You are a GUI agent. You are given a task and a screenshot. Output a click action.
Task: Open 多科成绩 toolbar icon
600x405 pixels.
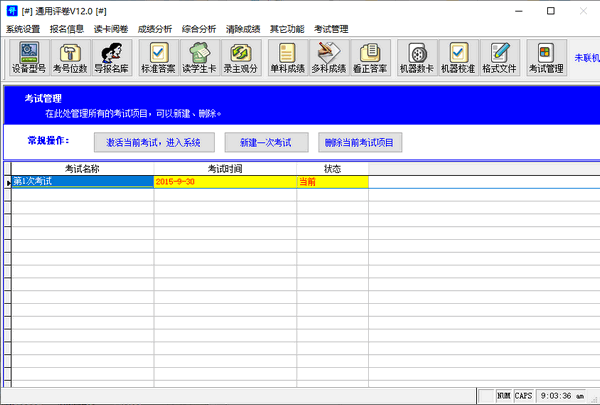[329, 58]
